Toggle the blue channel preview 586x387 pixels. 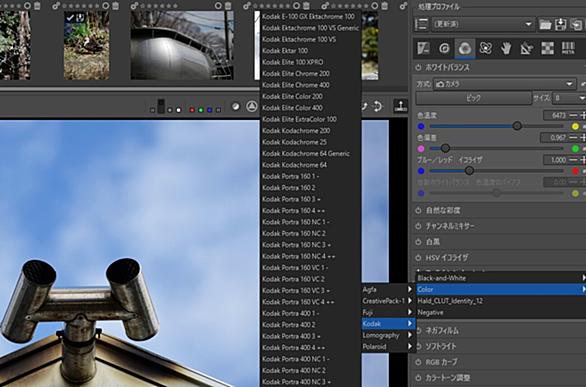tap(209, 110)
